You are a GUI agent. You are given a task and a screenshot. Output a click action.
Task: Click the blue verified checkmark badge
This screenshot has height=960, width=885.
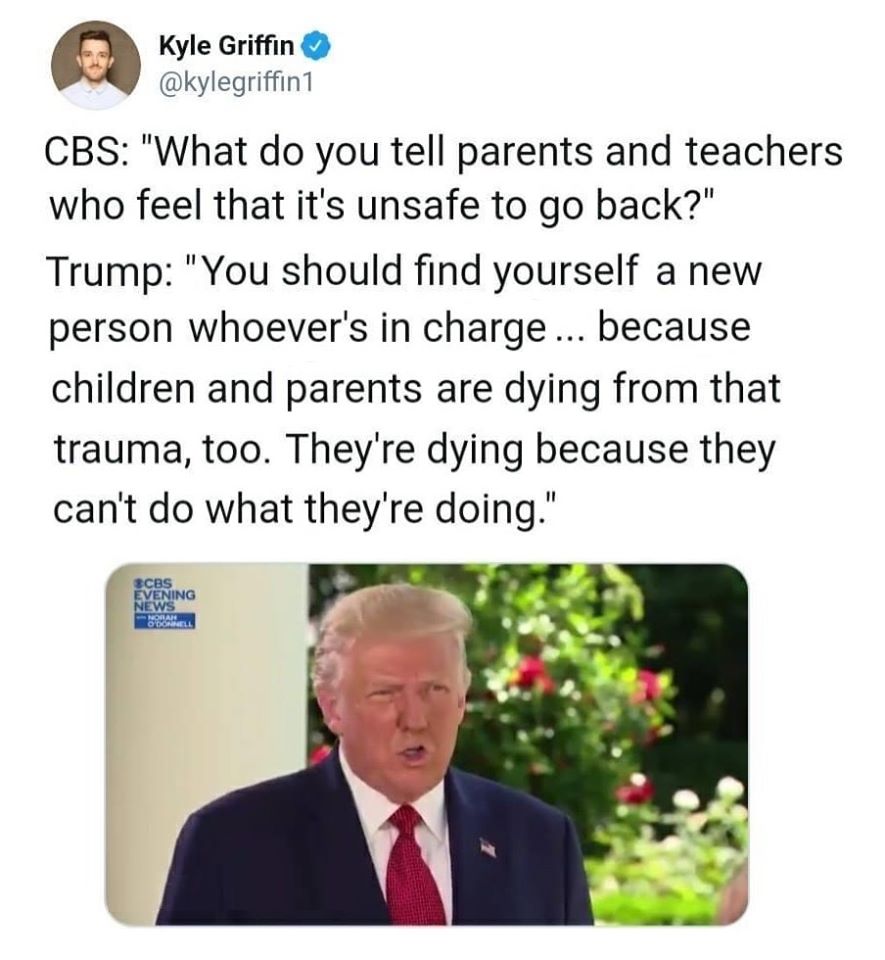[x=318, y=47]
